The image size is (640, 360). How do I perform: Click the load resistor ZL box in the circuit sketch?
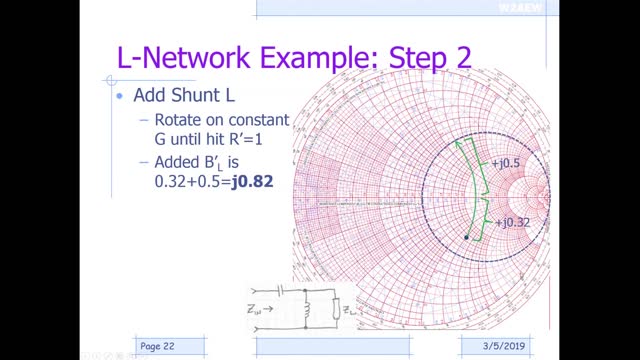(x=336, y=309)
